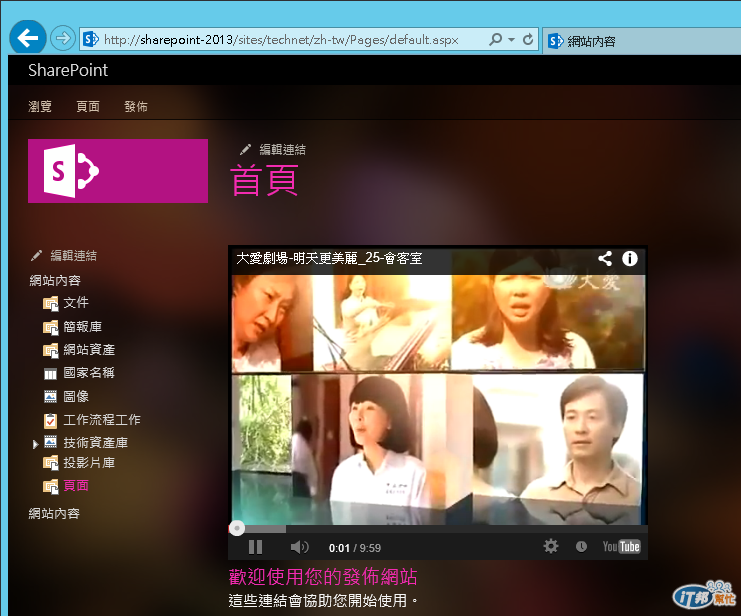Click the SharePoint favicon in address bar
741x616 pixels.
point(91,39)
